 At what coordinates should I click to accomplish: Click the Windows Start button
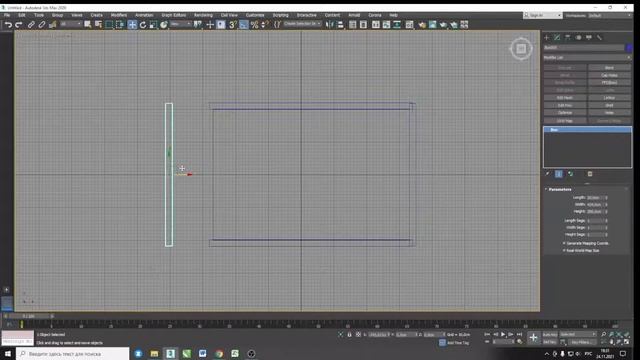click(7, 353)
